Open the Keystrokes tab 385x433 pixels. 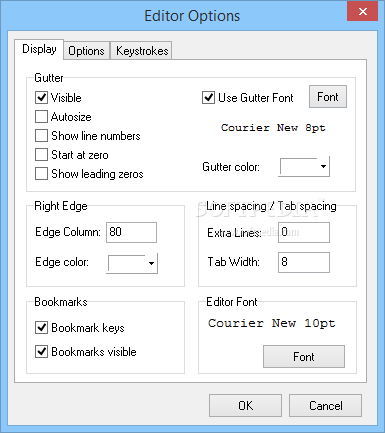pyautogui.click(x=142, y=51)
